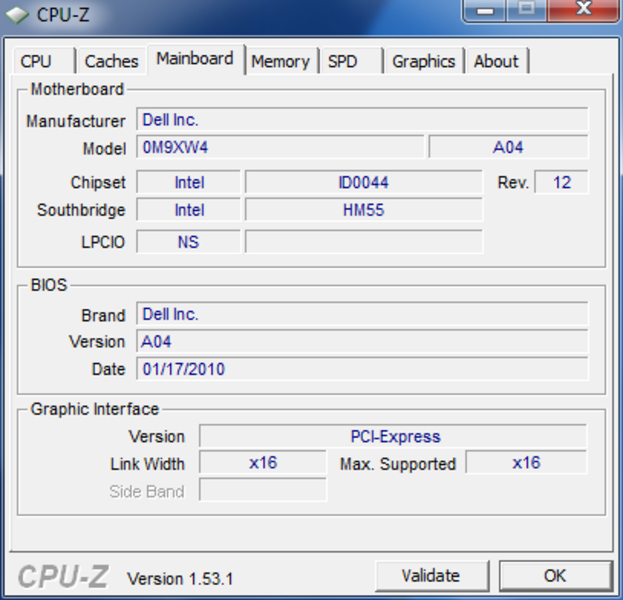This screenshot has width=623, height=600.
Task: Click the Validate button
Action: click(x=431, y=575)
